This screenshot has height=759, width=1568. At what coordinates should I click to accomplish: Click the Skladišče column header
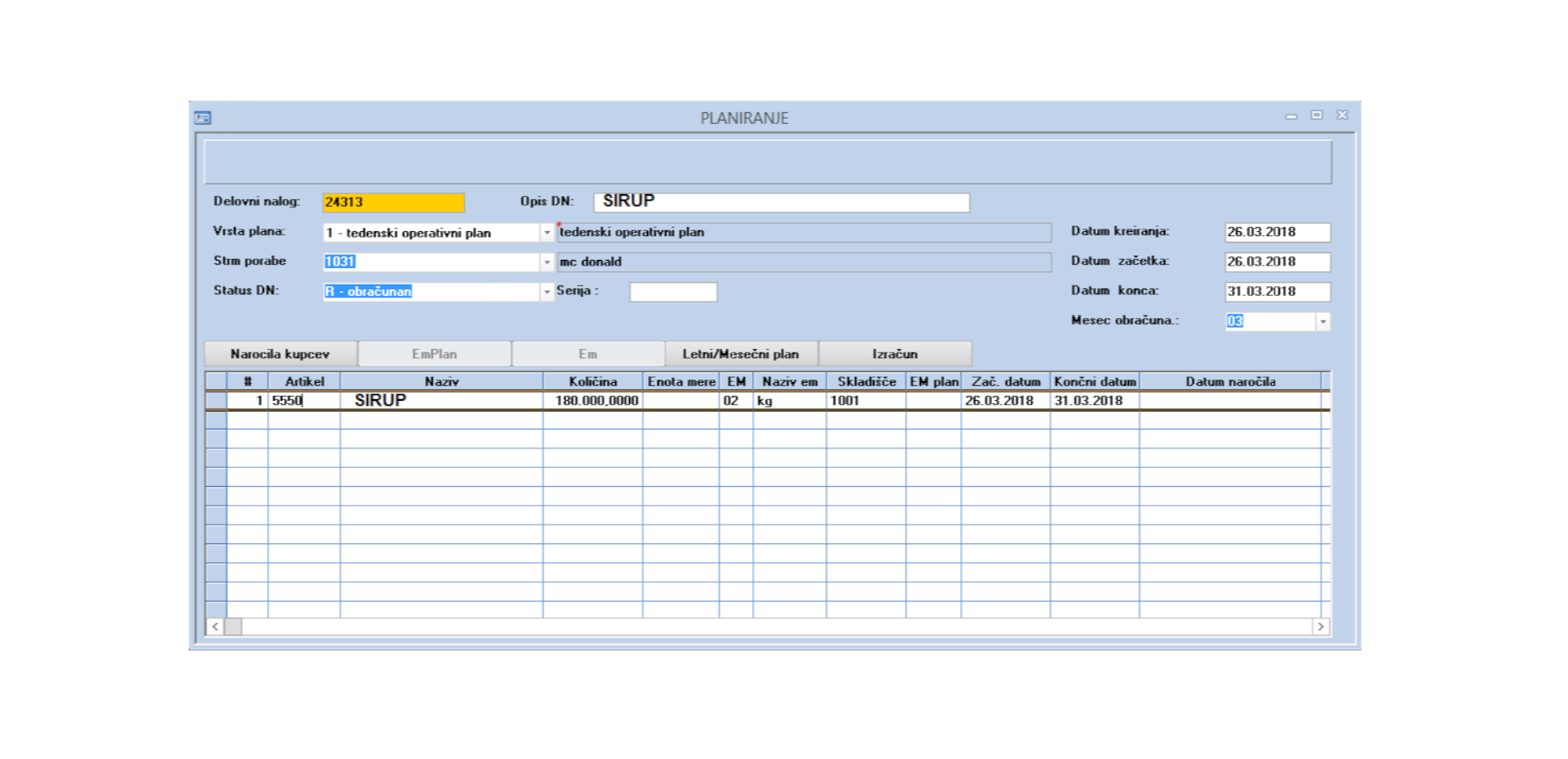click(866, 381)
